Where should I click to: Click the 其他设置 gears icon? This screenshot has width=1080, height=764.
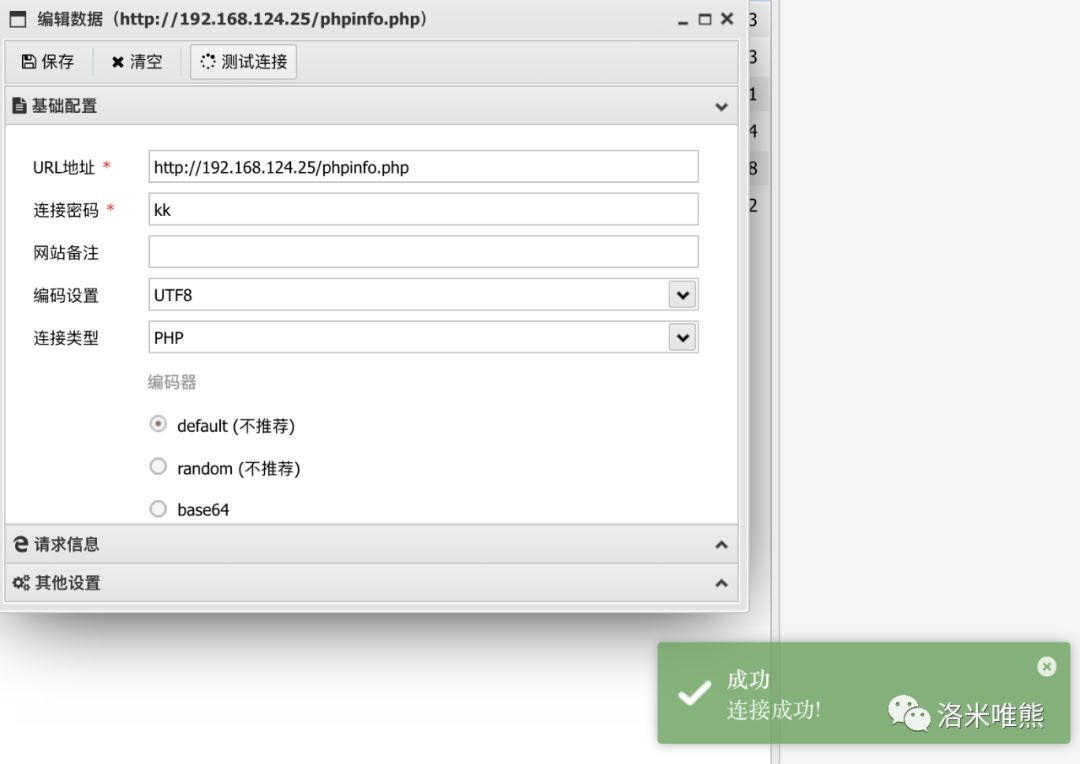(x=20, y=582)
